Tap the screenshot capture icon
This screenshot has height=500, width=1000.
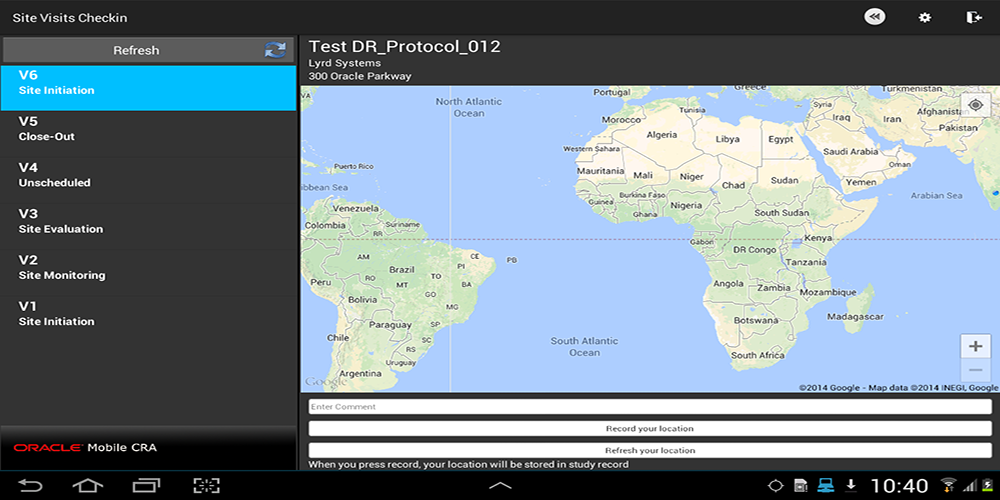[207, 486]
